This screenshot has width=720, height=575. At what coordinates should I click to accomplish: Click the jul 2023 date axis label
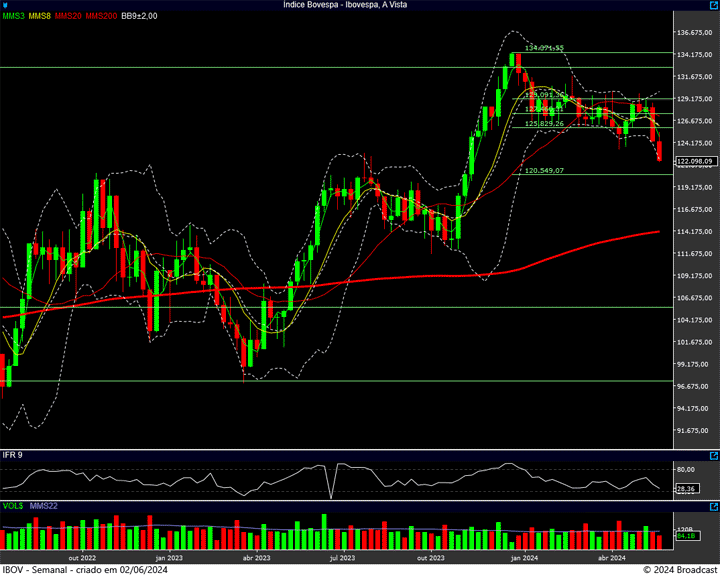(x=343, y=557)
